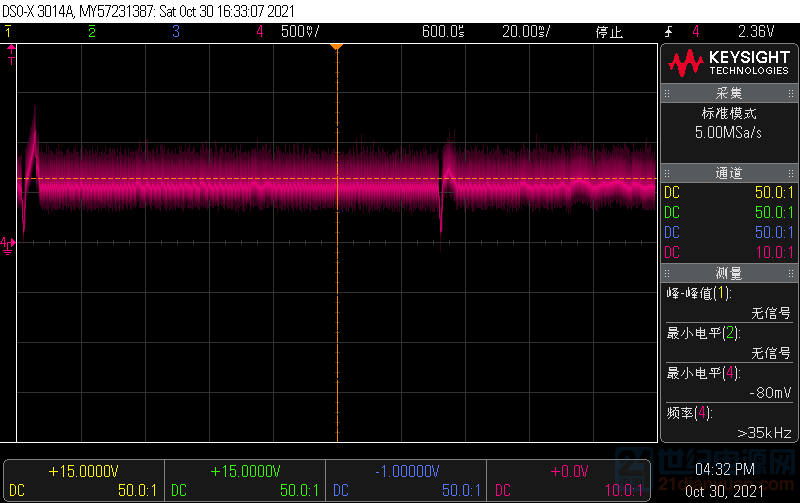Click the pink 10.0:1 probe ratio in channel panel
Viewport: 800px width, 503px height.
[x=774, y=252]
